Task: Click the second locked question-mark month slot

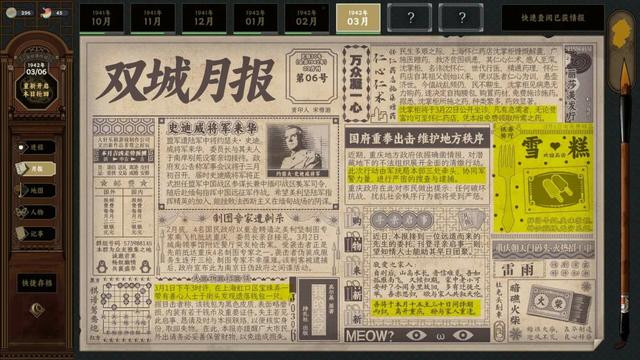Action: tap(461, 18)
